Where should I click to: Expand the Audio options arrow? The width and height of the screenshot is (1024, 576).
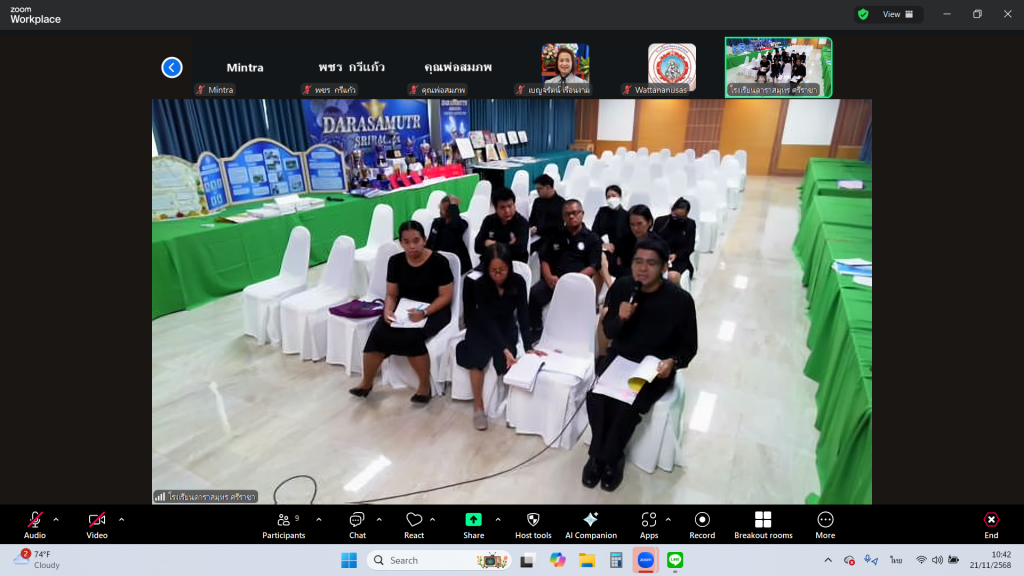[x=56, y=519]
